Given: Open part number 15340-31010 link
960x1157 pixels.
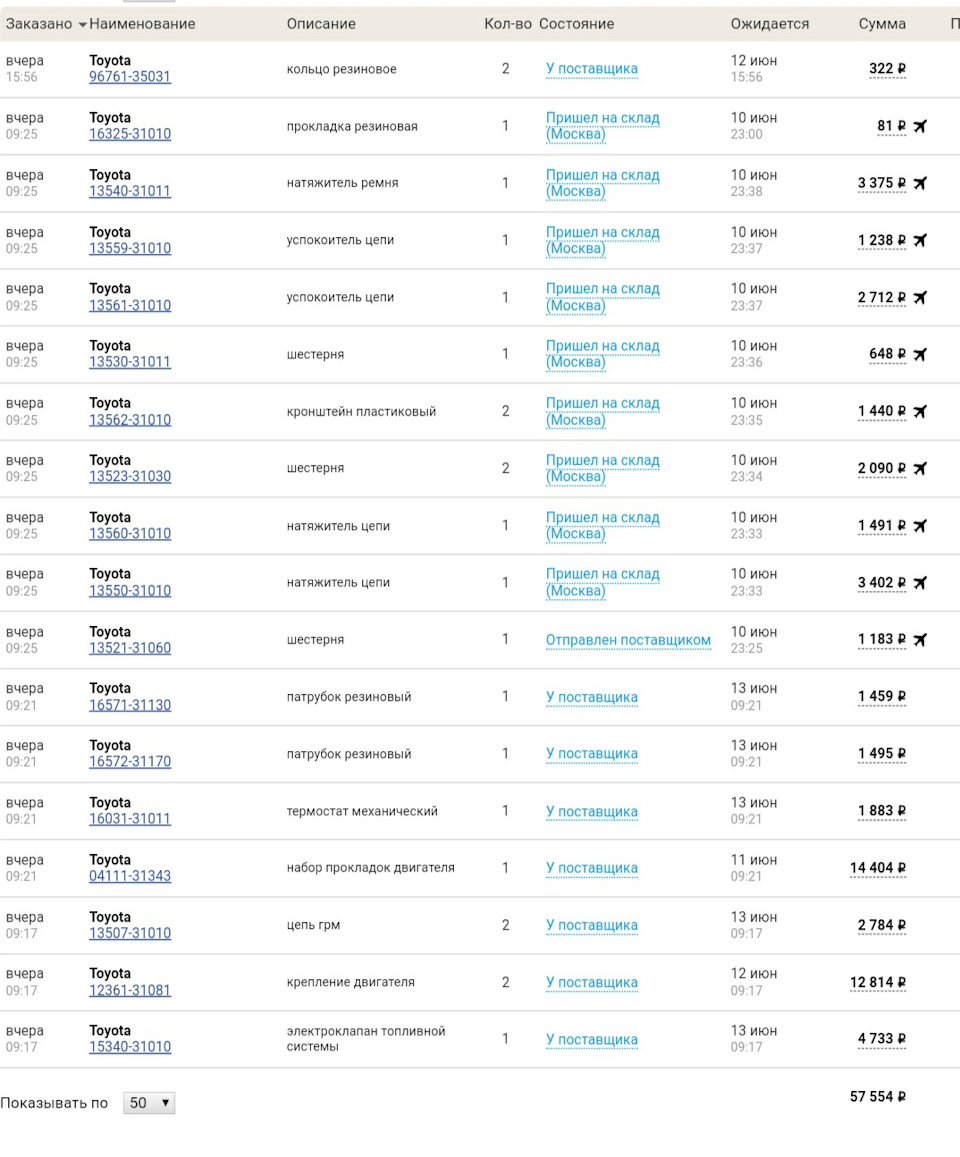Looking at the screenshot, I should [x=130, y=1047].
